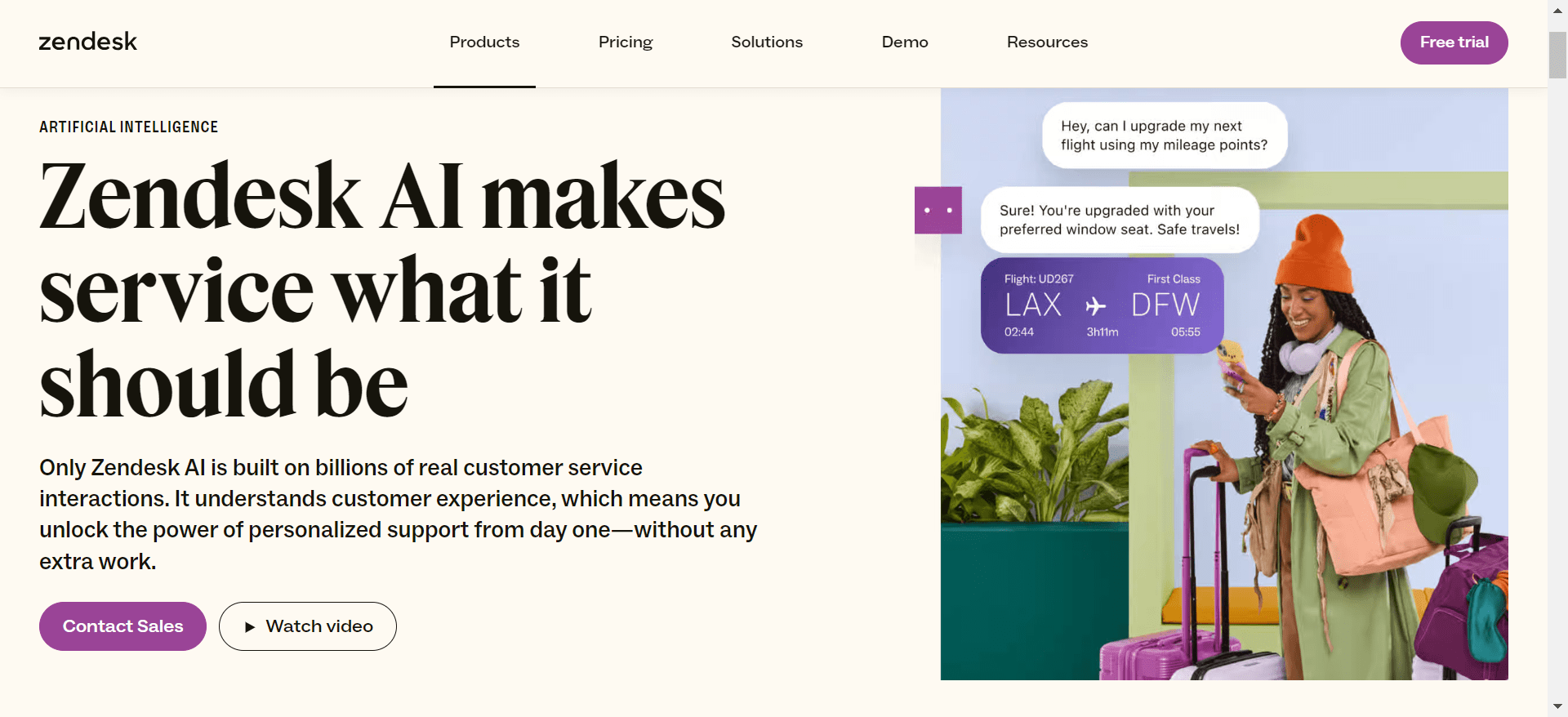Open the Products menu

coord(484,42)
